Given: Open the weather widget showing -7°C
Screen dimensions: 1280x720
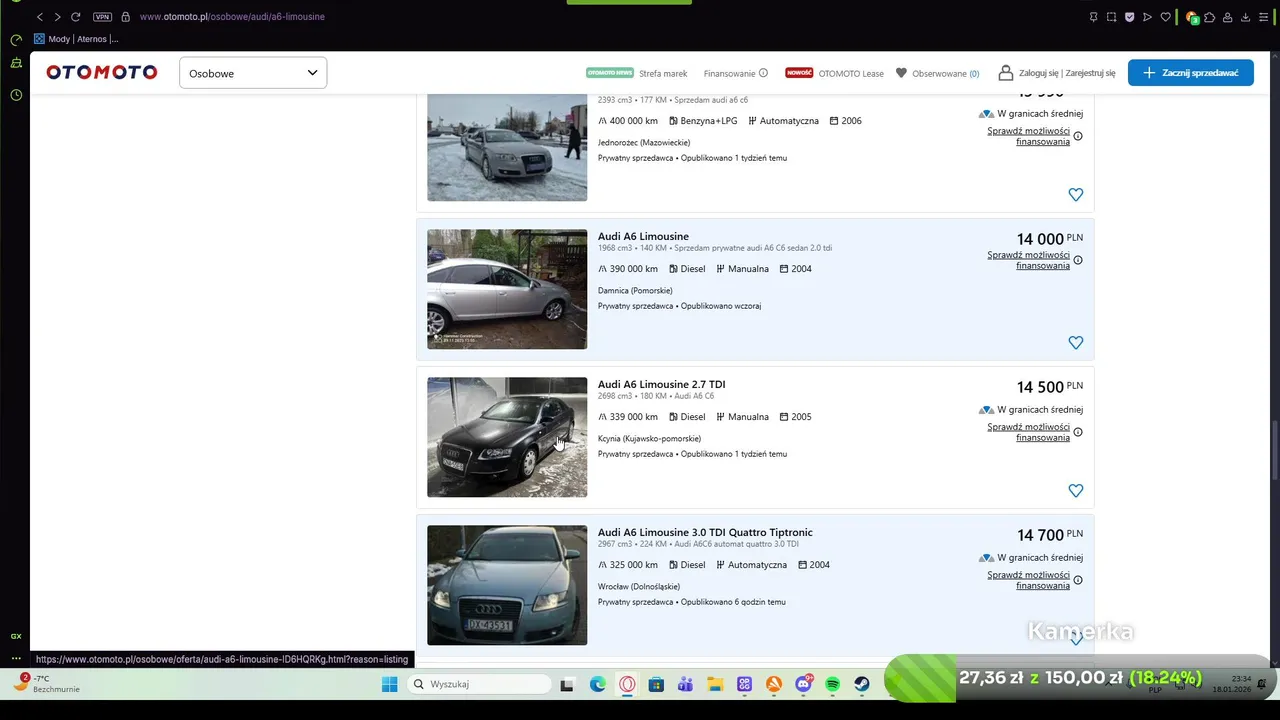Looking at the screenshot, I should 45,684.
